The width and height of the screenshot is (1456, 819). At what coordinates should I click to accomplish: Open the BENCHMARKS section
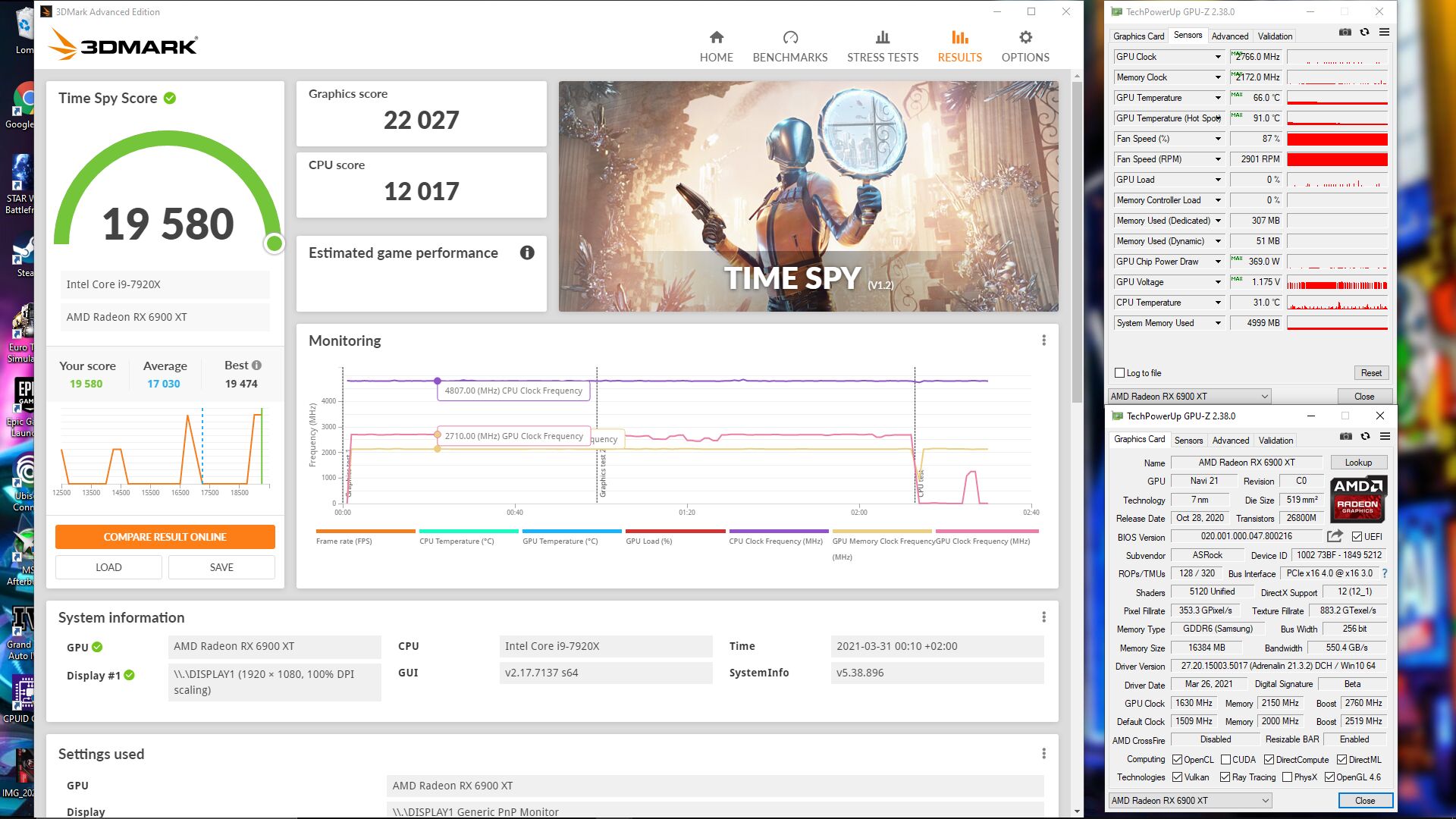tap(790, 46)
